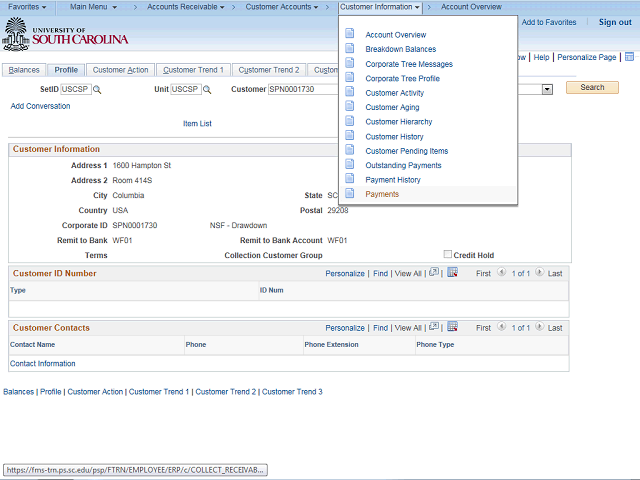Screen dimensions: 640x480
Task: Click Find in Customer Contacts grid
Action: click(380, 328)
